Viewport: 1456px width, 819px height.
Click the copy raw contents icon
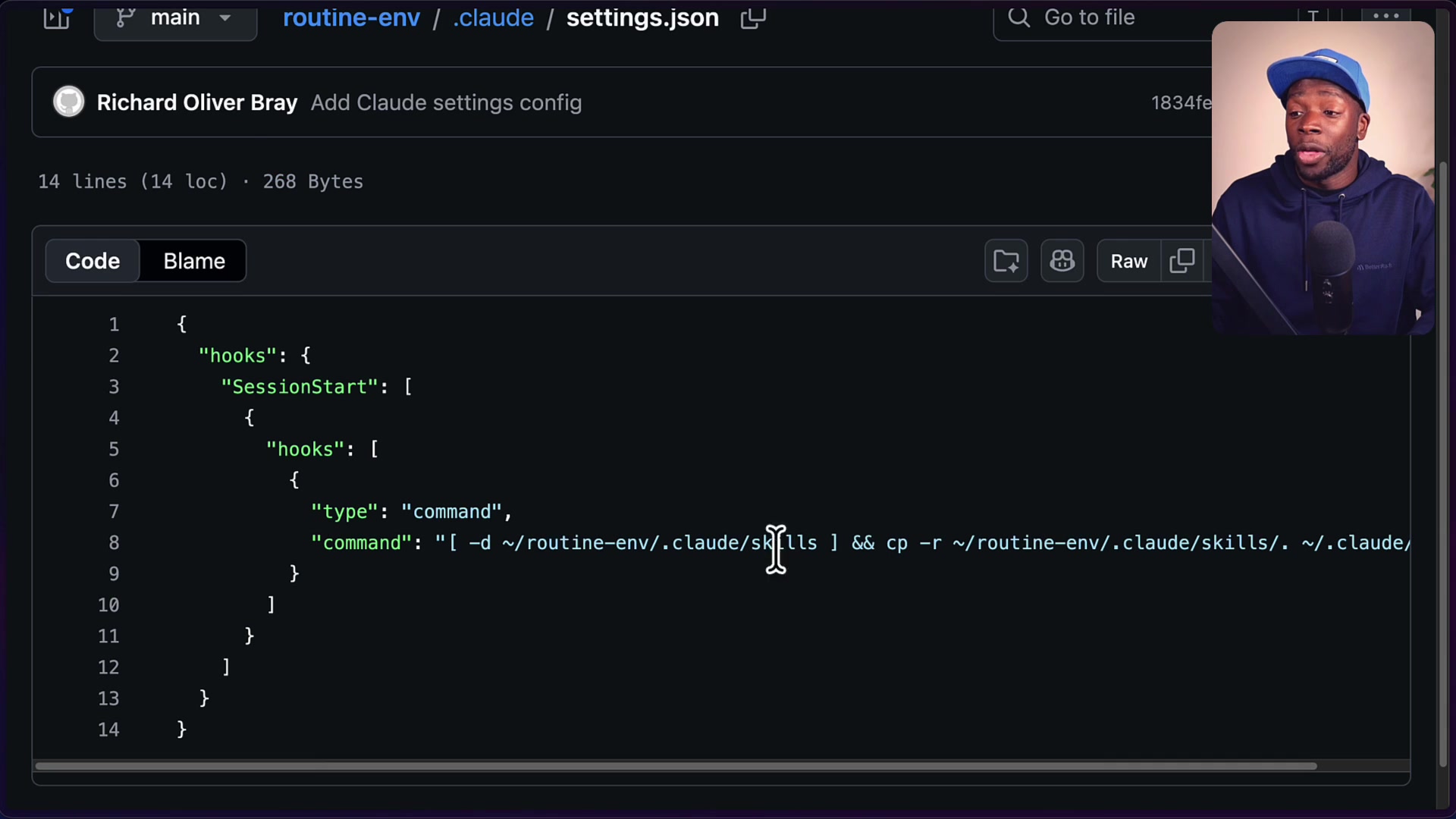click(x=1182, y=260)
